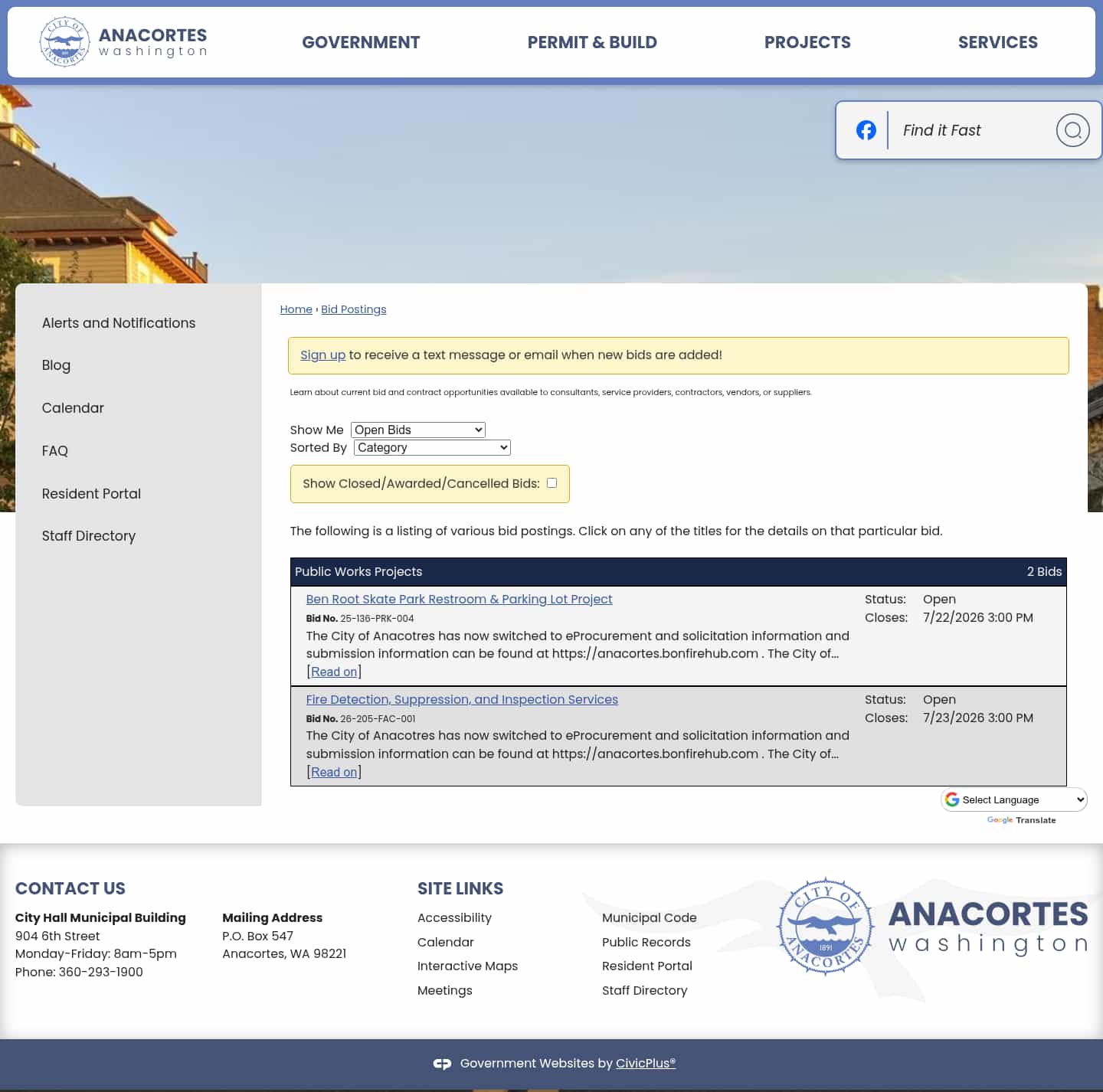Viewport: 1103px width, 1092px height.
Task: Click the Contact Us heading
Action: point(70,888)
